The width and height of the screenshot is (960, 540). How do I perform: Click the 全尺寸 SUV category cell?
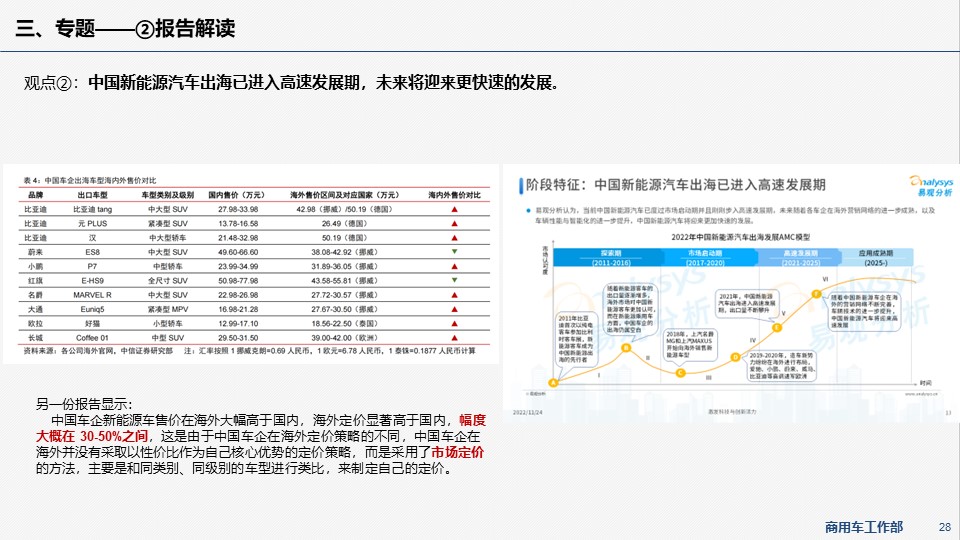click(168, 280)
